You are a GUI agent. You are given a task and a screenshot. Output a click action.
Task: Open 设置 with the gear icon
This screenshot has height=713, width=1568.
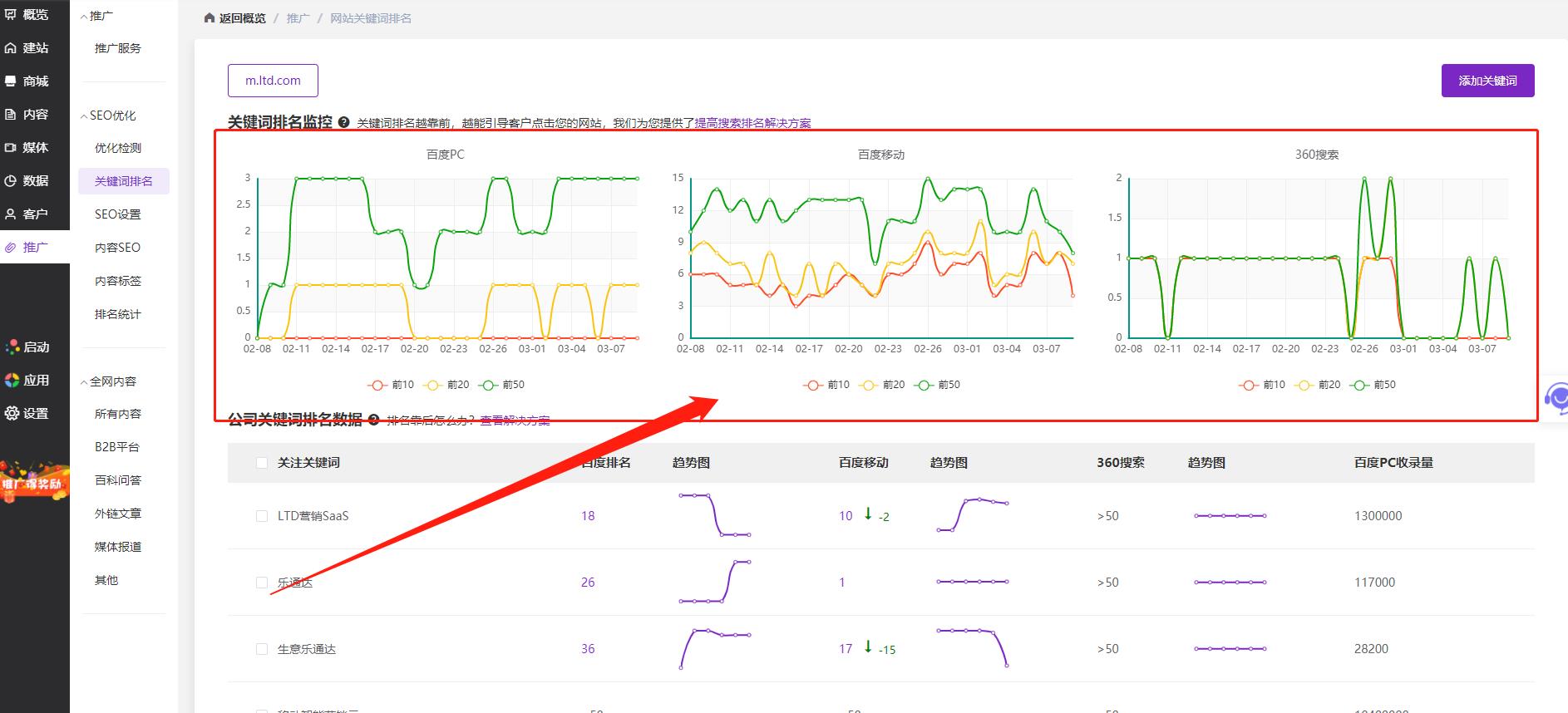(27, 413)
